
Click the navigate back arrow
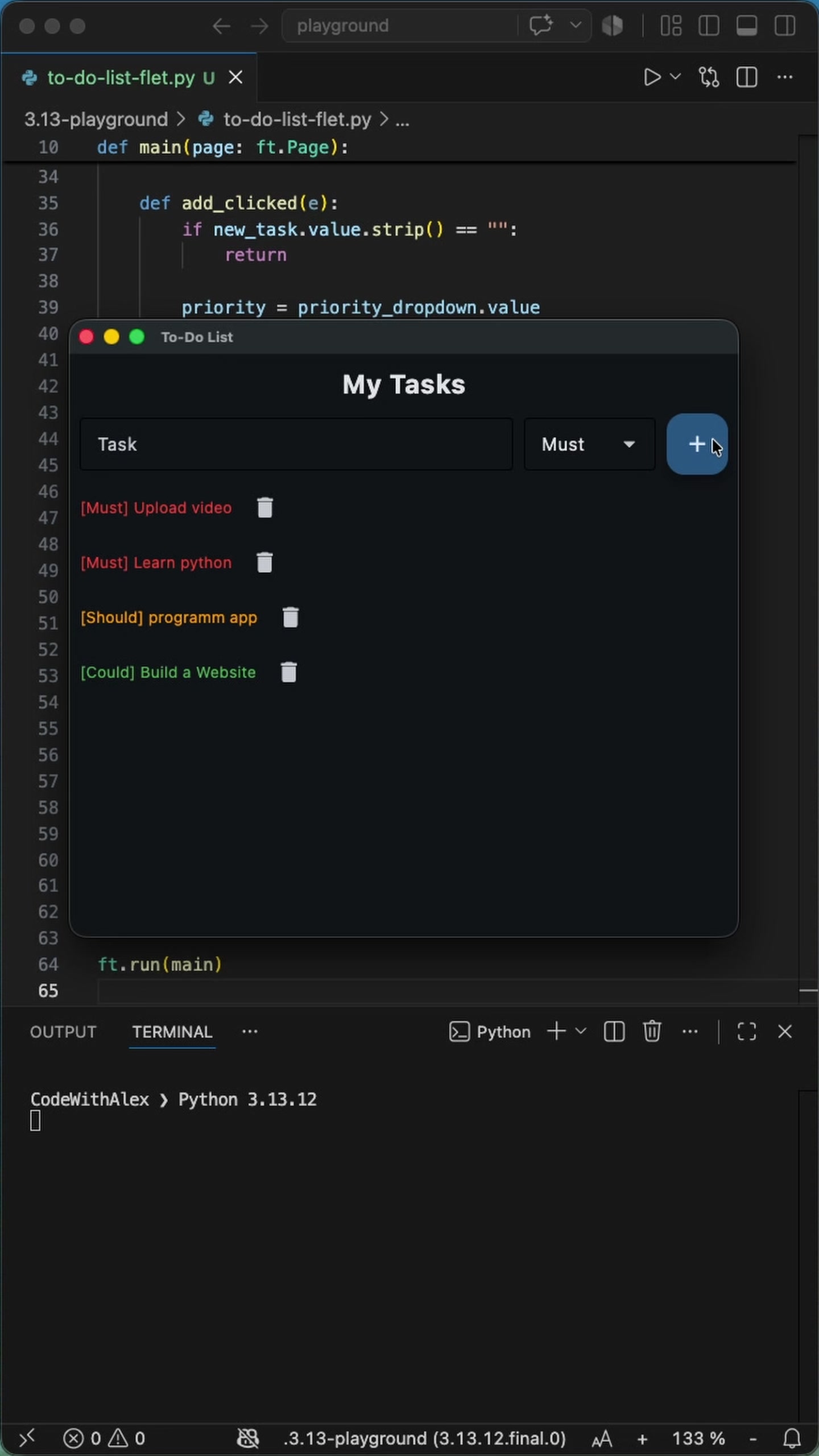pyautogui.click(x=221, y=26)
